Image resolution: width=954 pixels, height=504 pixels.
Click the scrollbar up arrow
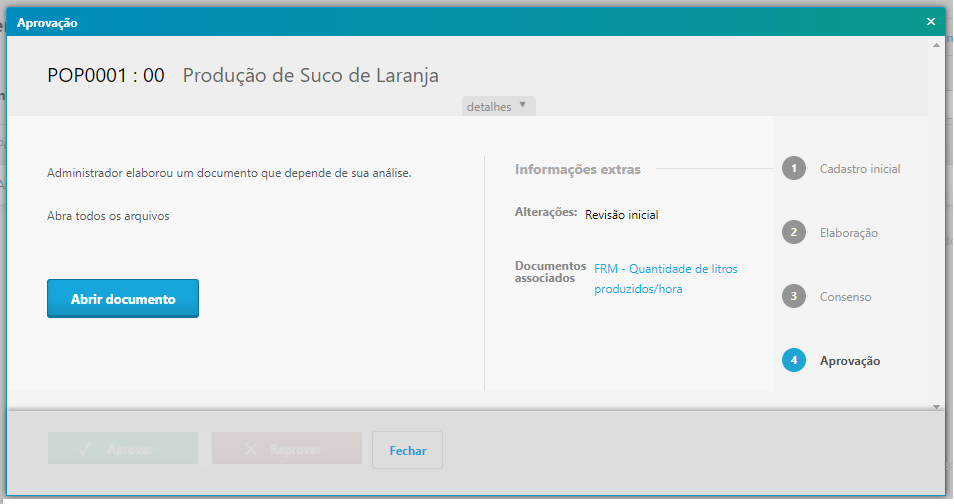point(936,45)
